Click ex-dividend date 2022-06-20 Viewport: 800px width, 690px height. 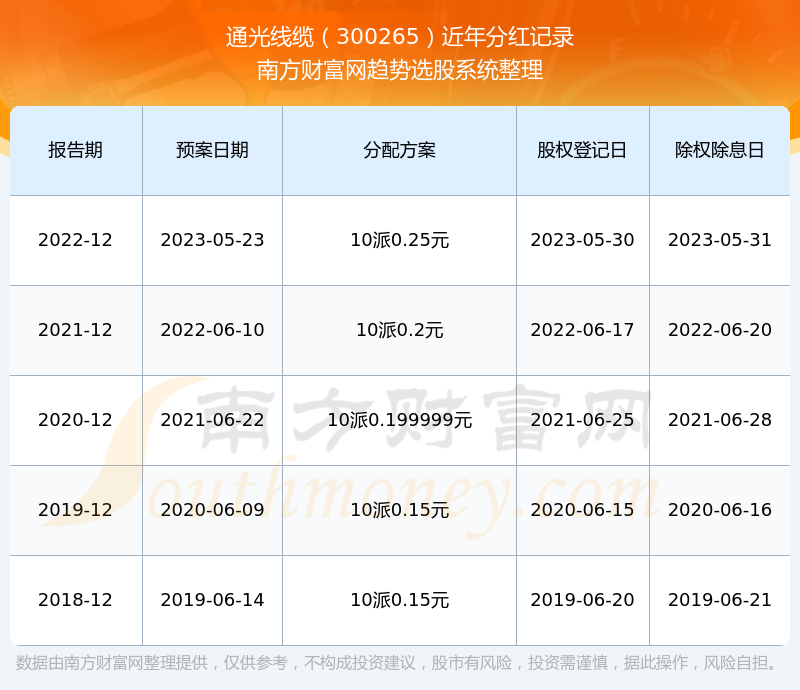click(719, 330)
